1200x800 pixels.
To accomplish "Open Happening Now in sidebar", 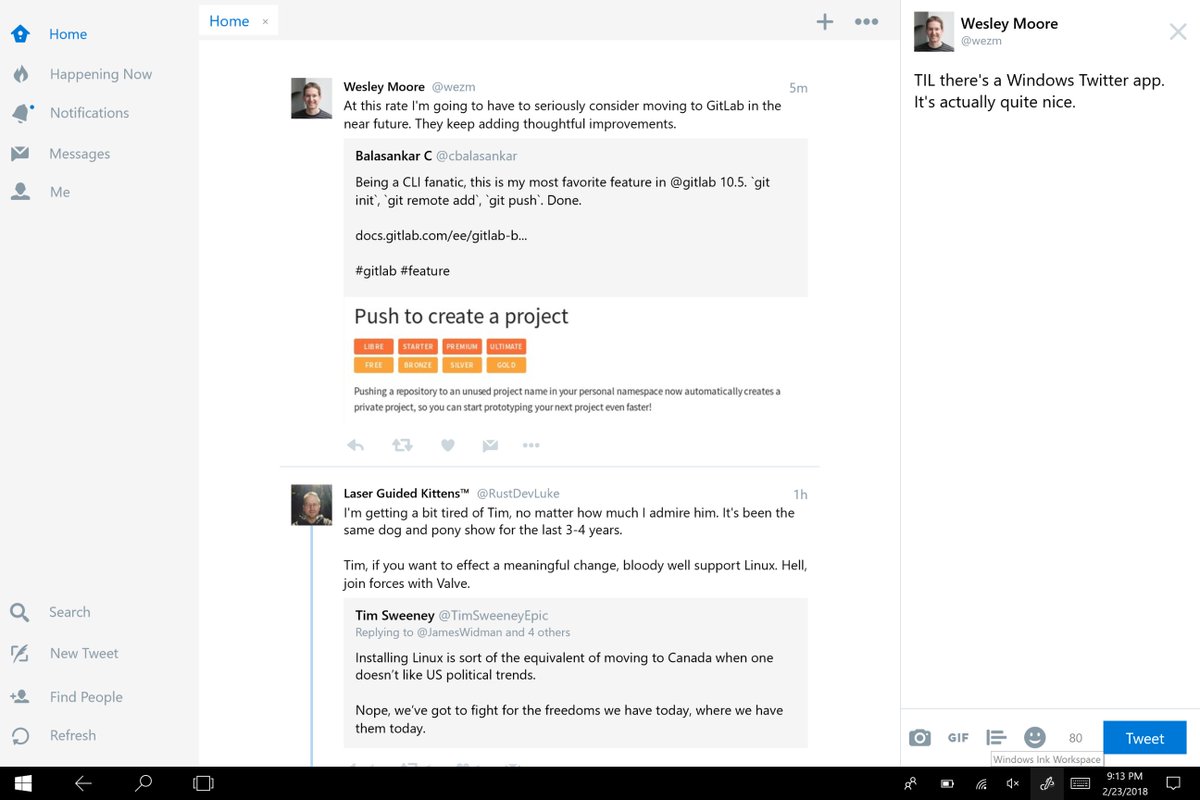I will pyautogui.click(x=100, y=74).
